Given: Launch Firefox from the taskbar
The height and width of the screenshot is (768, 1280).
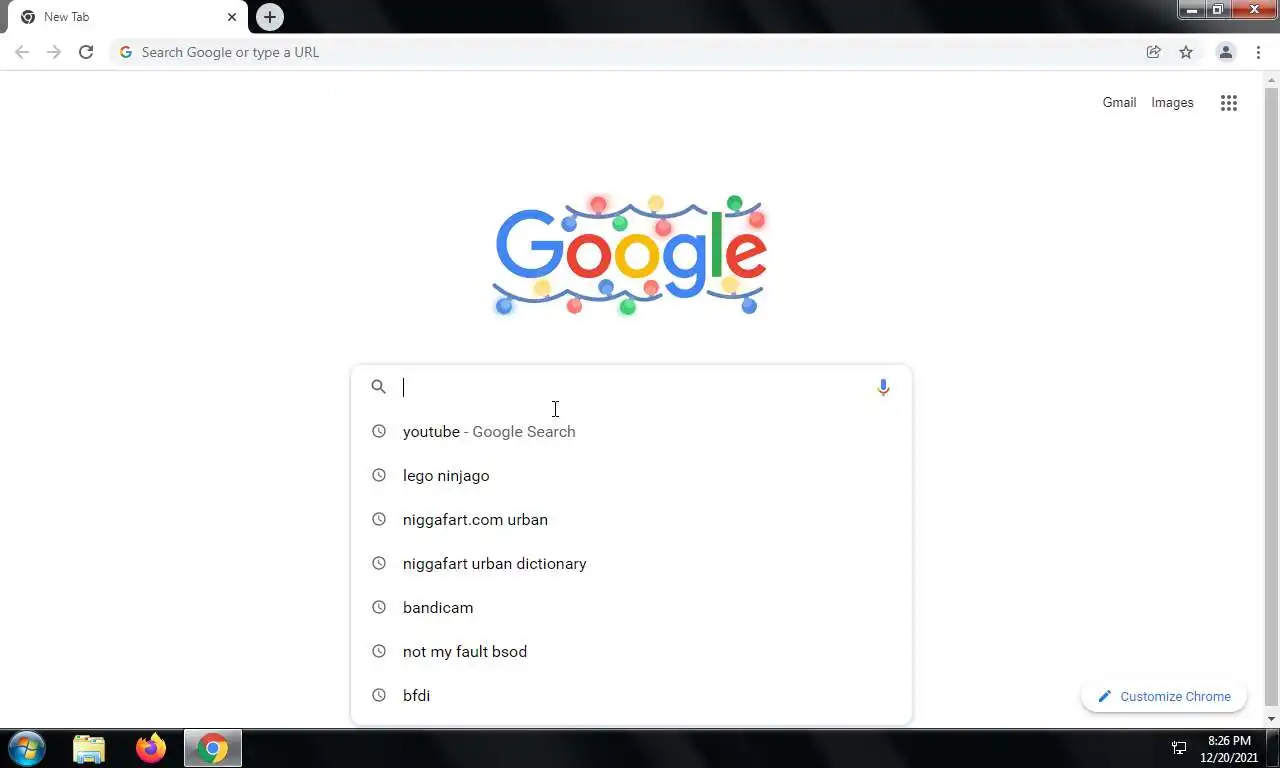Looking at the screenshot, I should [151, 748].
